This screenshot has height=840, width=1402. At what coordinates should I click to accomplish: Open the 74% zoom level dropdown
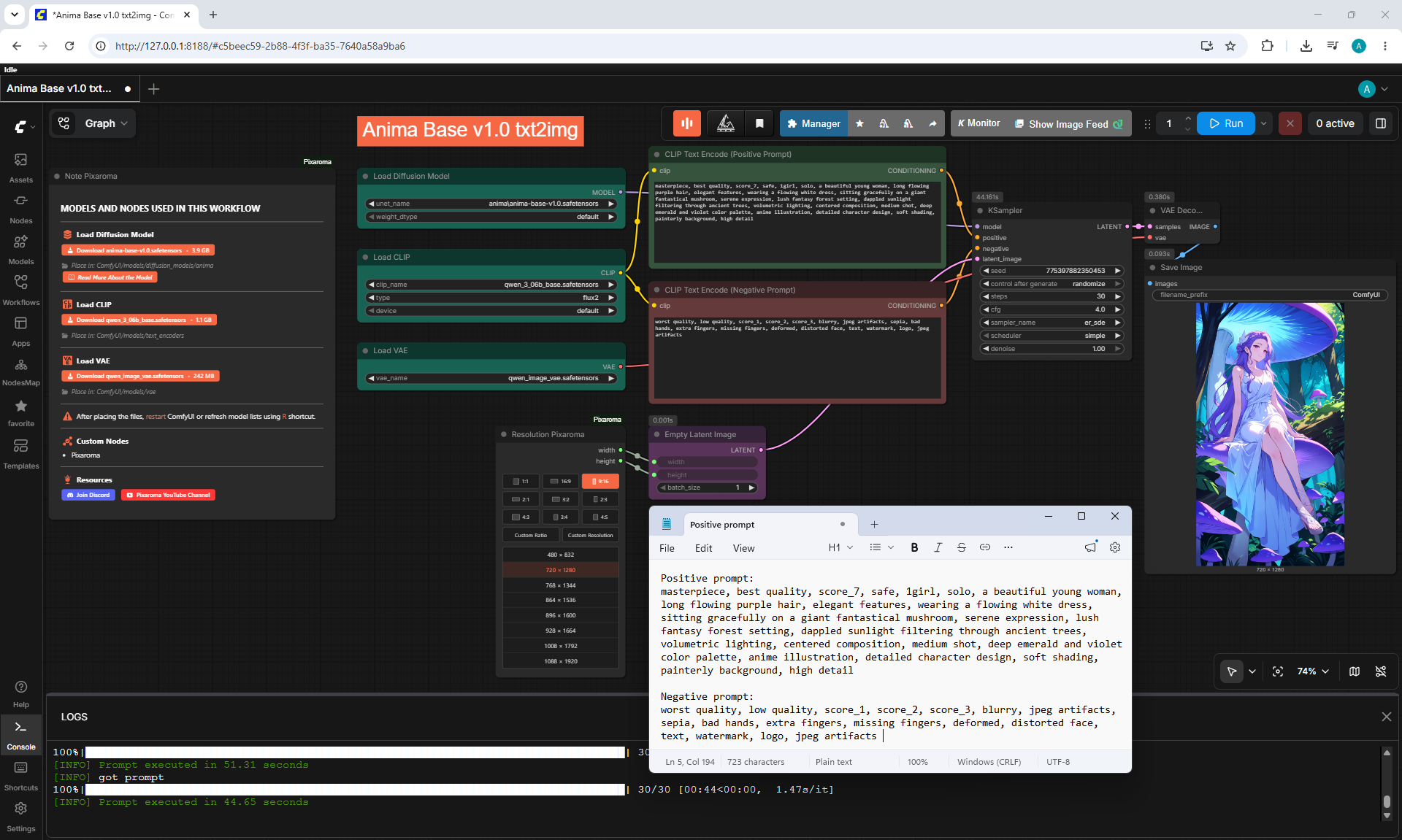(x=1314, y=671)
